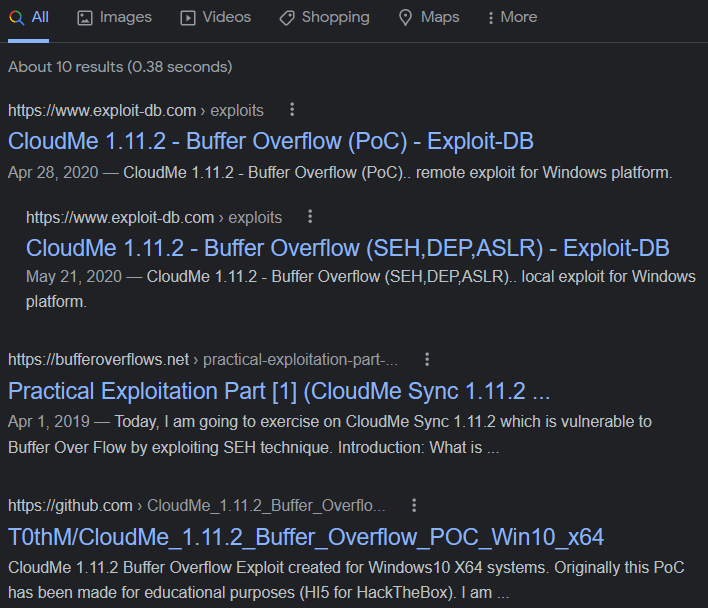This screenshot has width=708, height=608.
Task: Expand the More search options menu
Action: (512, 18)
